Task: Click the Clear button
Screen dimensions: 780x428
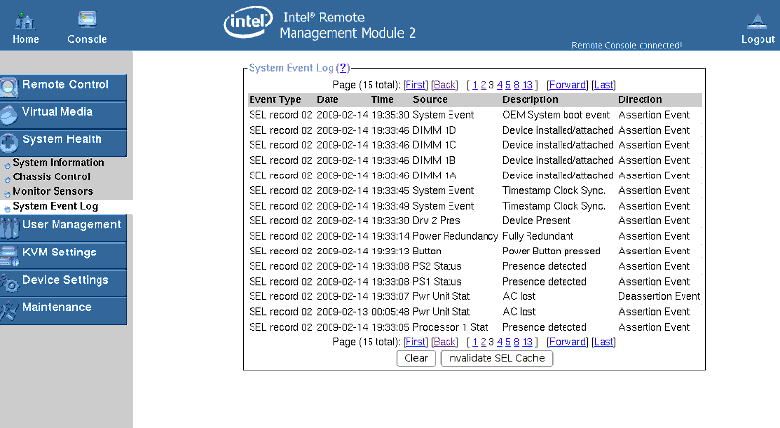Action: (x=416, y=358)
